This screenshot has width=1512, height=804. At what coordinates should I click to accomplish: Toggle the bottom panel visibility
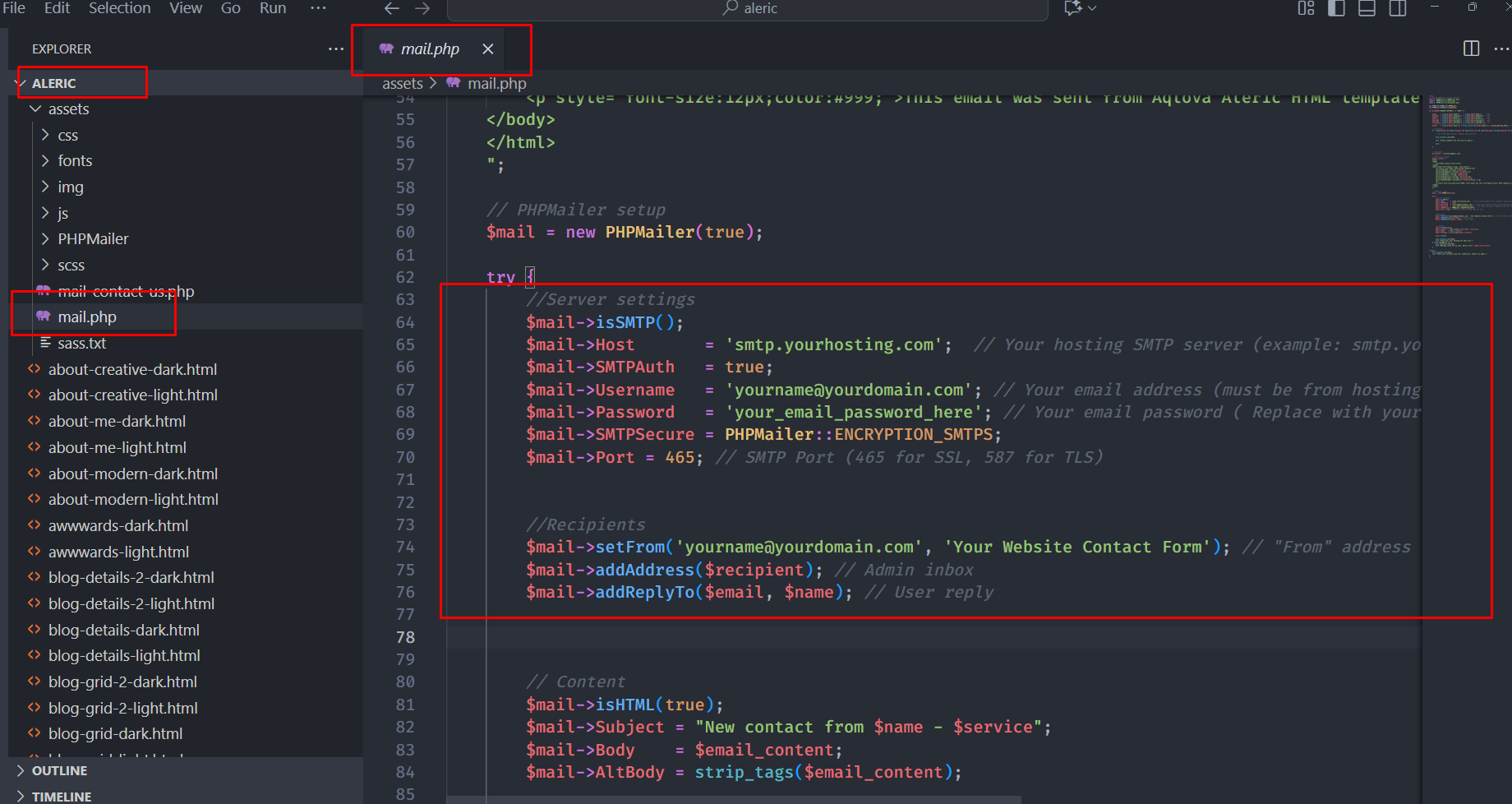(x=1367, y=8)
